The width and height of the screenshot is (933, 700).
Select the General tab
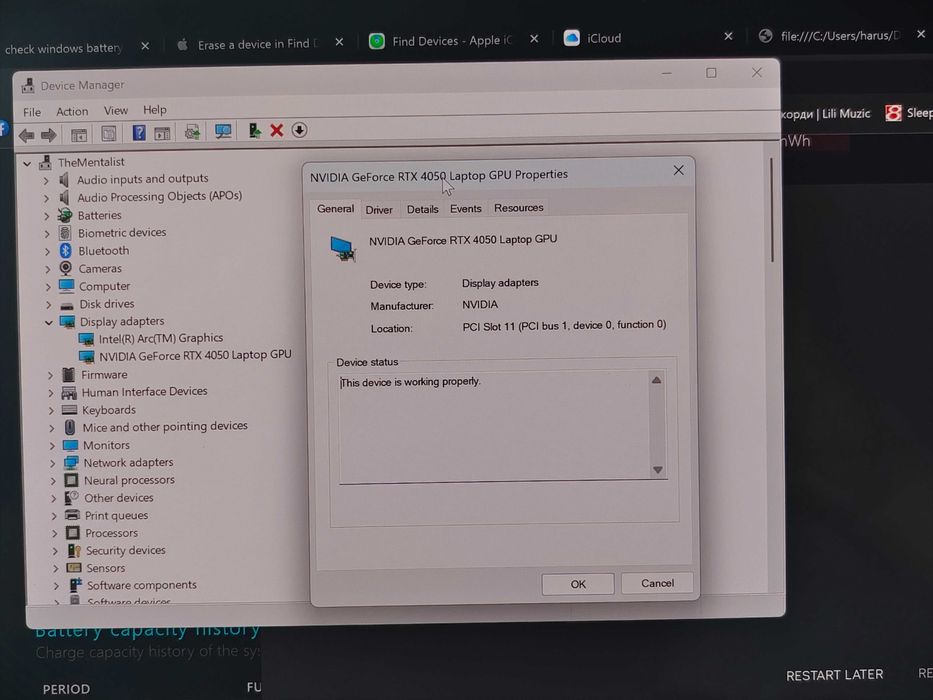(335, 209)
